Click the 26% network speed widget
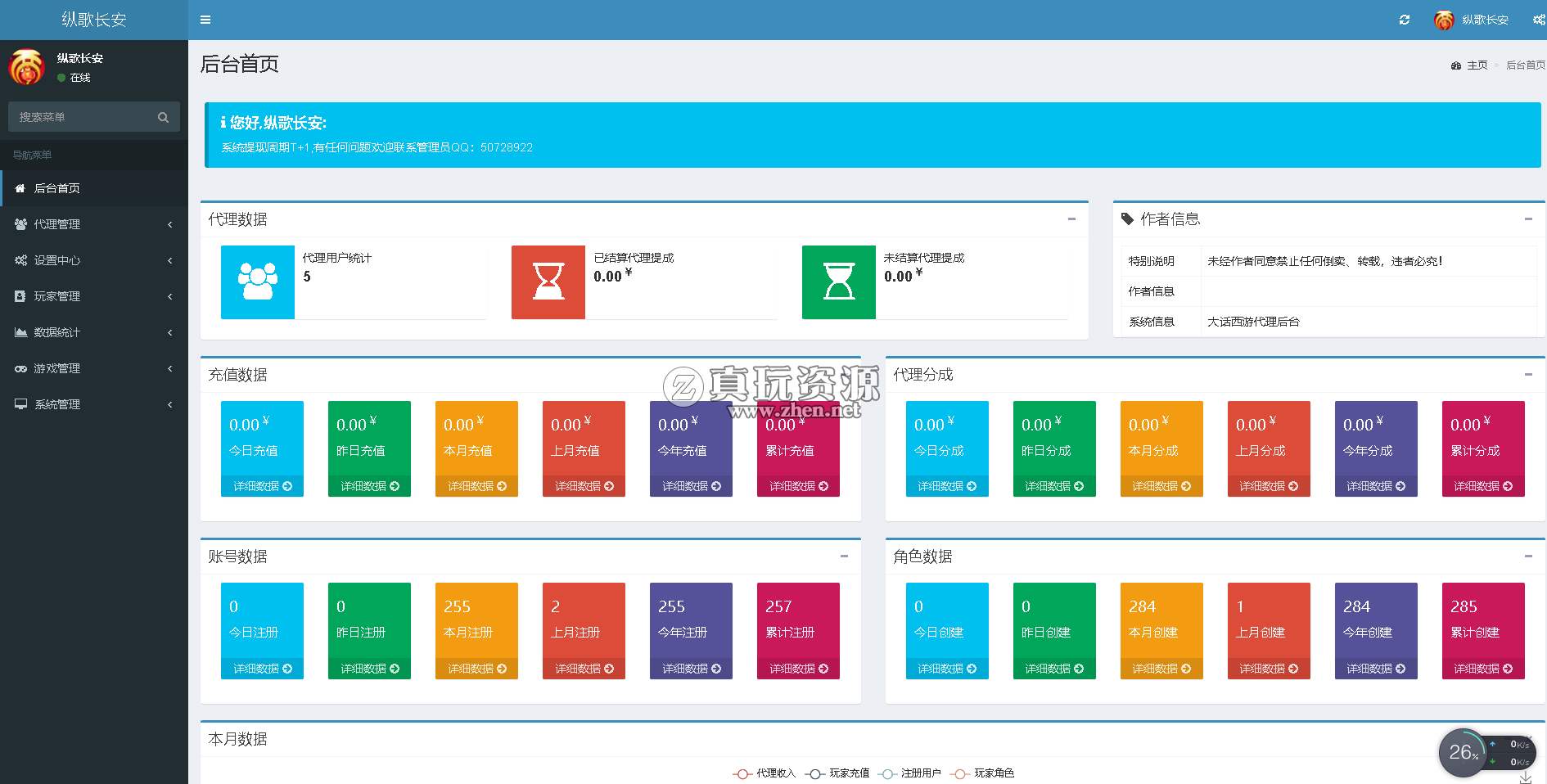This screenshot has height=784, width=1547. 1486,752
